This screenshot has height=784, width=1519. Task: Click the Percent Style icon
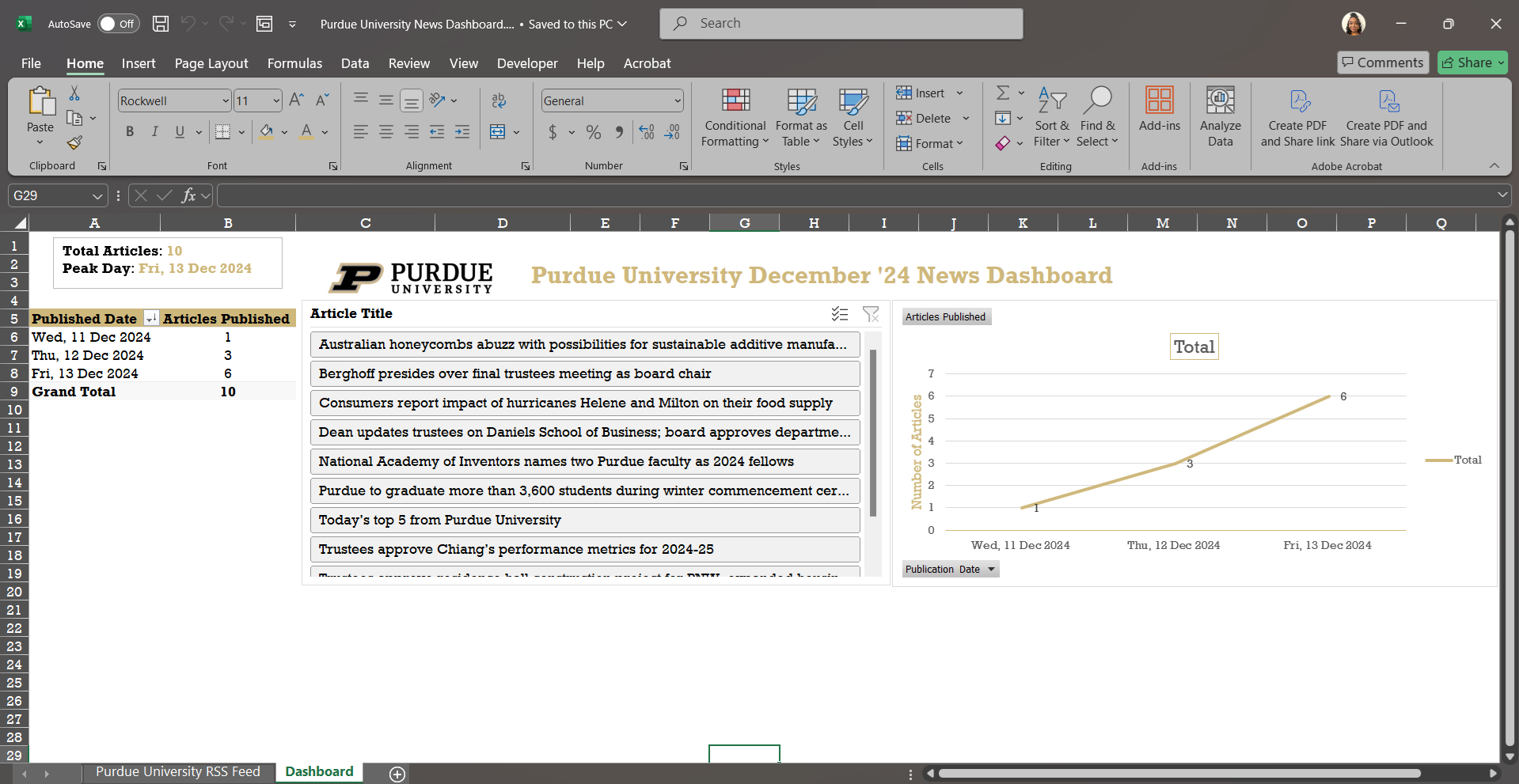click(594, 132)
